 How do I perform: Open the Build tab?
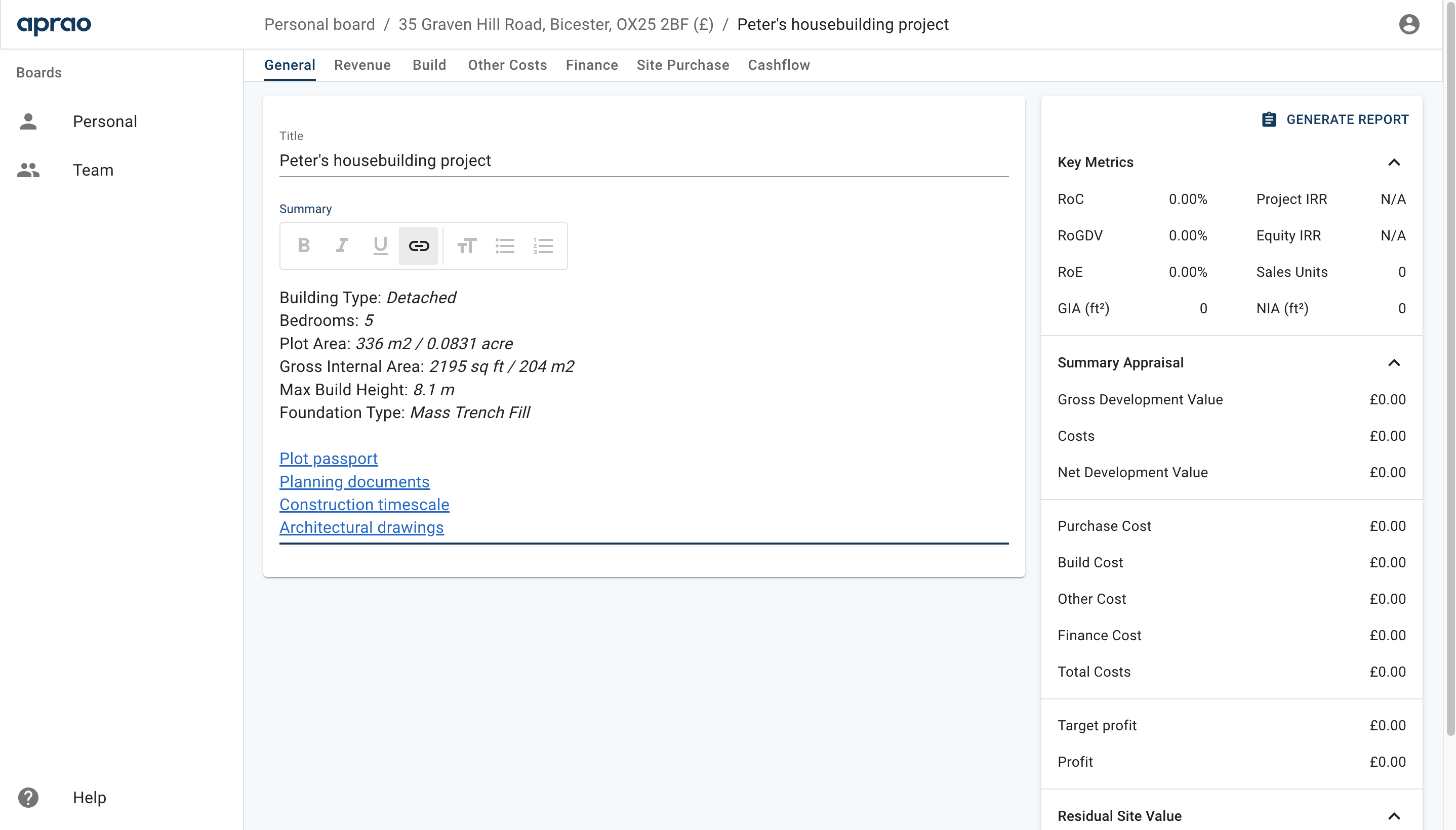[x=429, y=65]
